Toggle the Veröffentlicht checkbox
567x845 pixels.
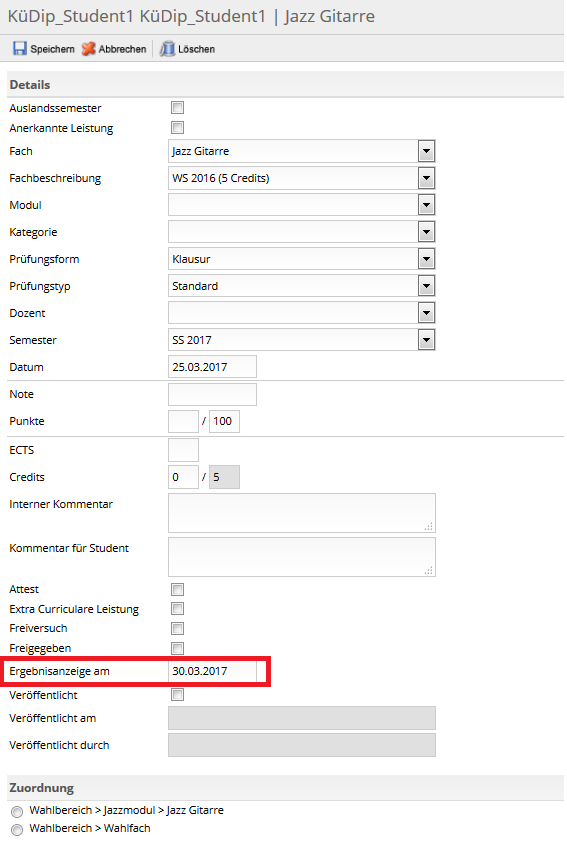pyautogui.click(x=177, y=695)
